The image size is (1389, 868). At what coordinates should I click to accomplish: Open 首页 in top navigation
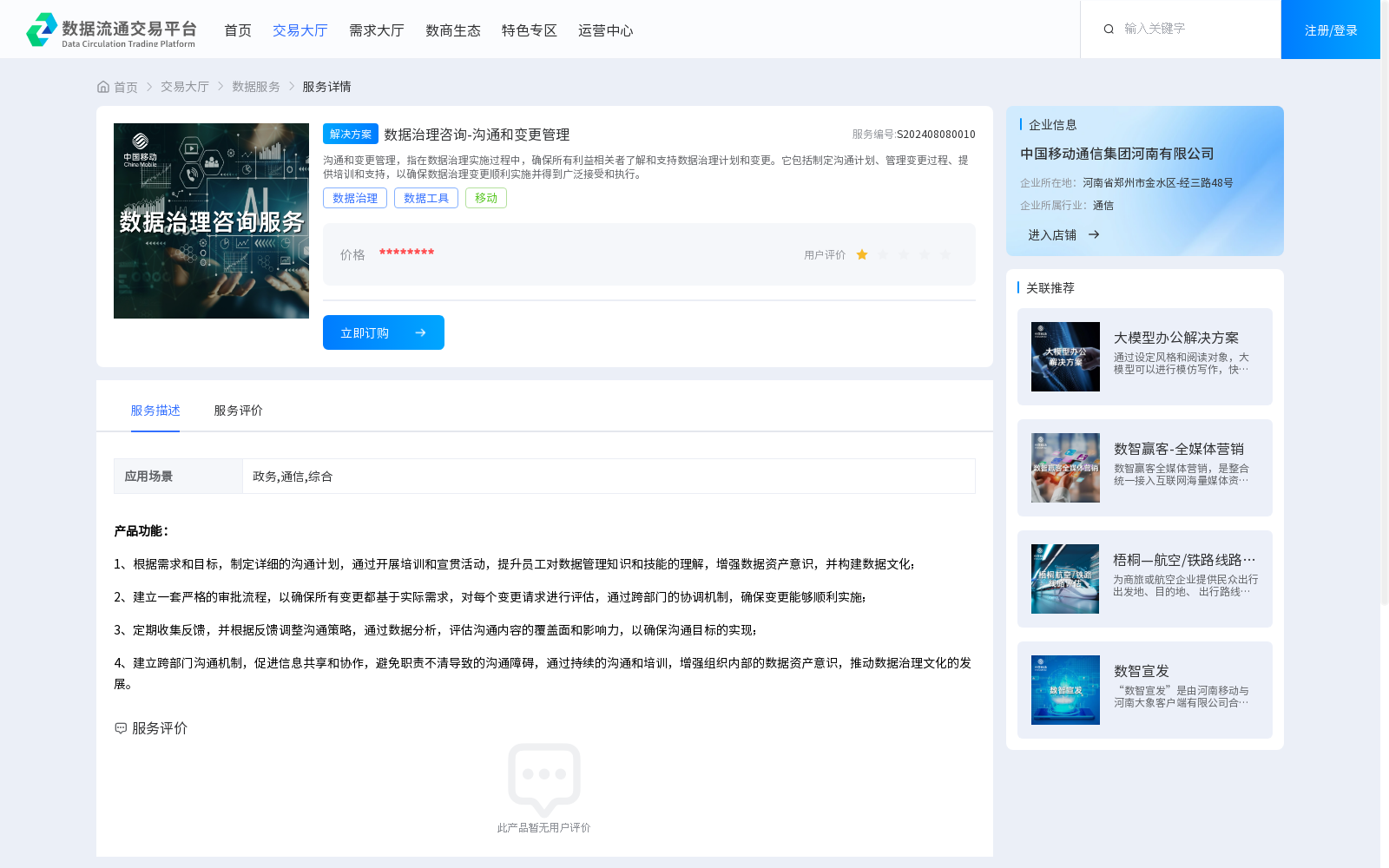[x=238, y=30]
